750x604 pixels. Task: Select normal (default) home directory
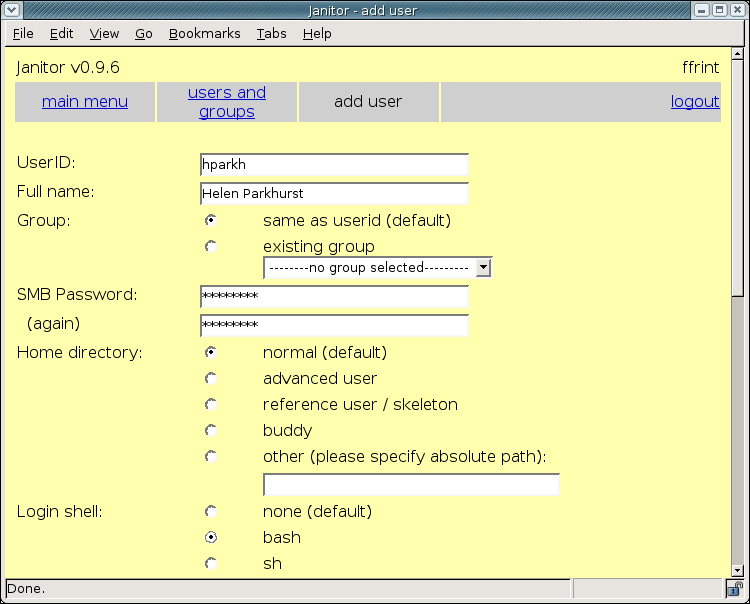tap(210, 352)
